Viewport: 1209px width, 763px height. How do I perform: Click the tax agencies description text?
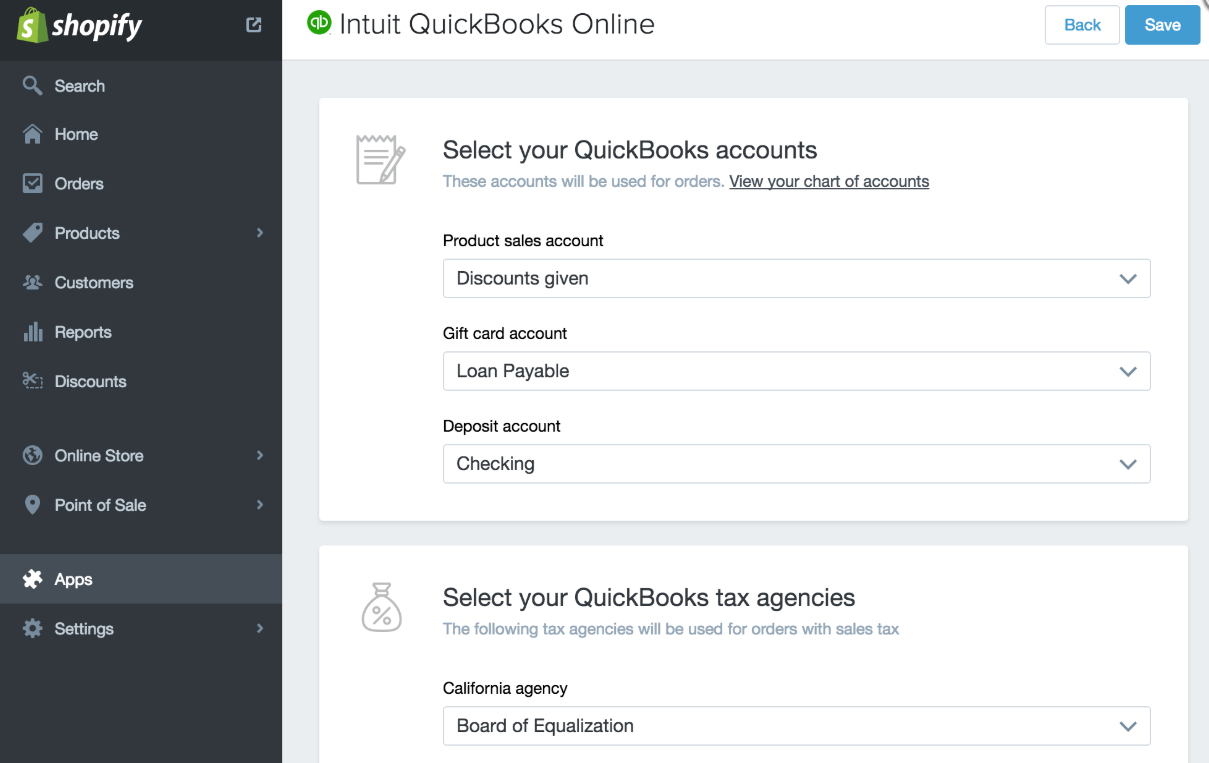click(671, 629)
